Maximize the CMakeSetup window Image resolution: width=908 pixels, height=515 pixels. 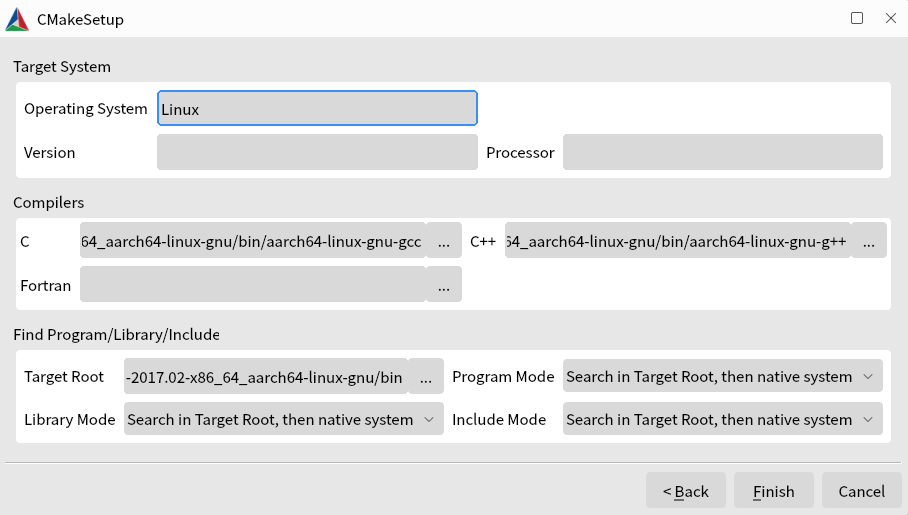coord(857,18)
